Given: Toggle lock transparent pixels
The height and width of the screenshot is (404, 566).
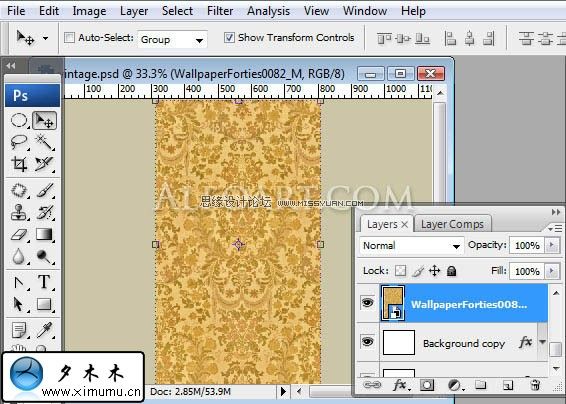Looking at the screenshot, I should [400, 271].
